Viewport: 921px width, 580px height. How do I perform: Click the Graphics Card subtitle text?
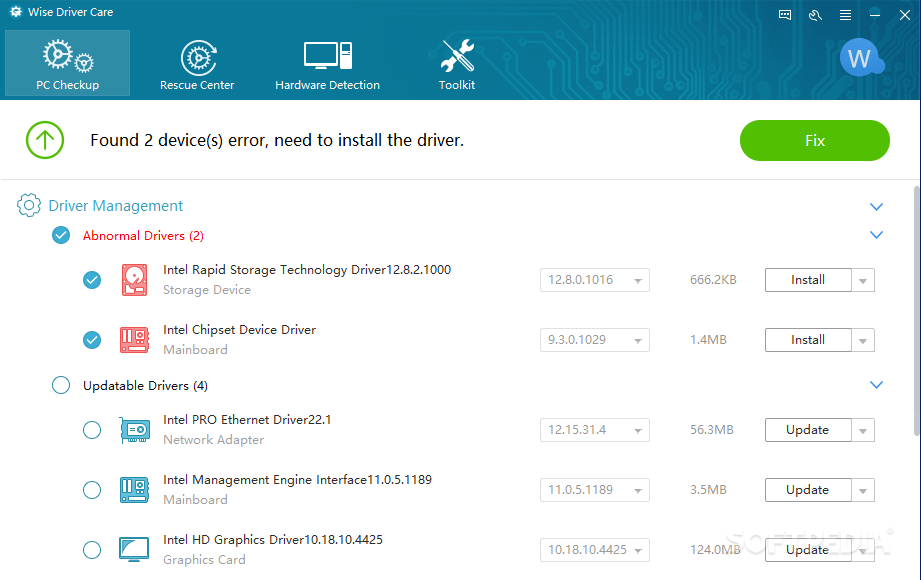204,559
